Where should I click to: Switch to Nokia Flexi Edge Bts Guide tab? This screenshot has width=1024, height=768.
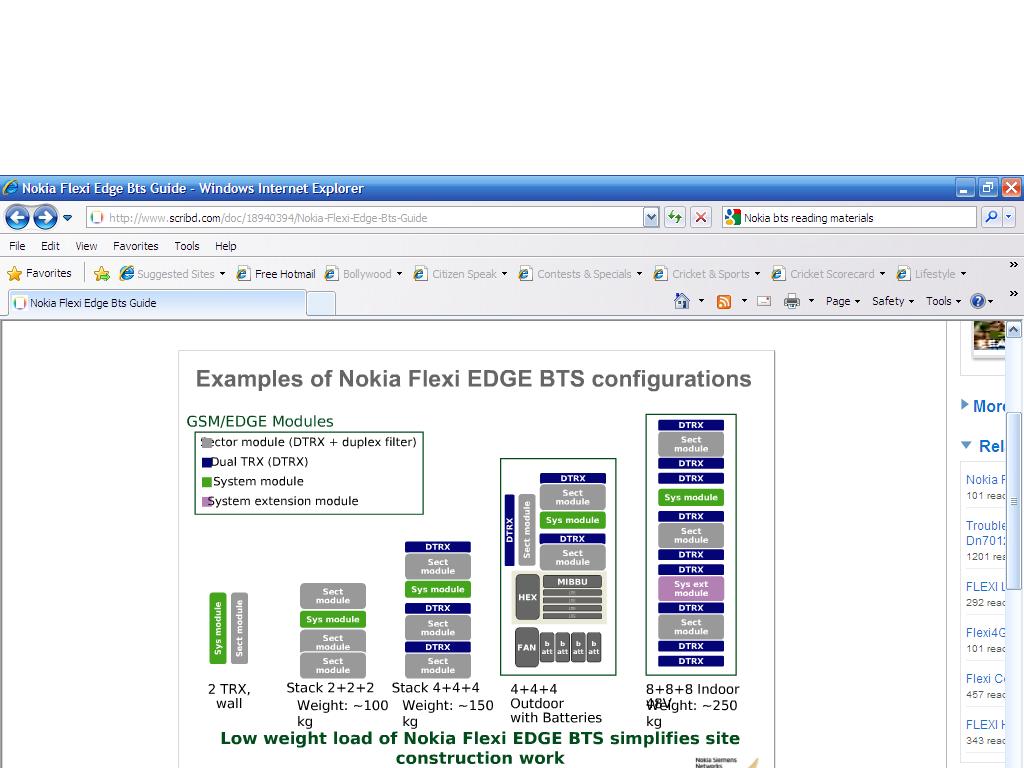coord(92,303)
